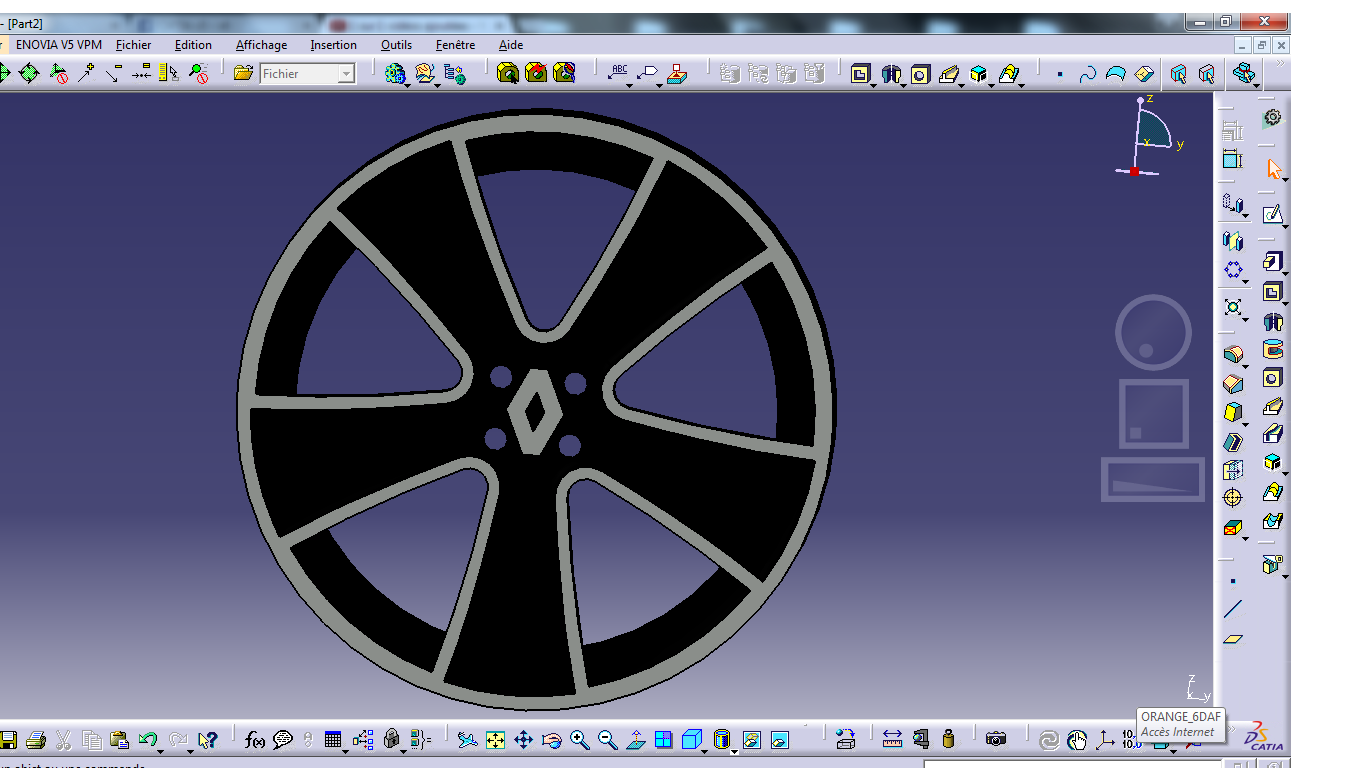Toggle the four-pane Multi-View icon
Viewport: 1366px width, 768px height.
pyautogui.click(x=664, y=740)
